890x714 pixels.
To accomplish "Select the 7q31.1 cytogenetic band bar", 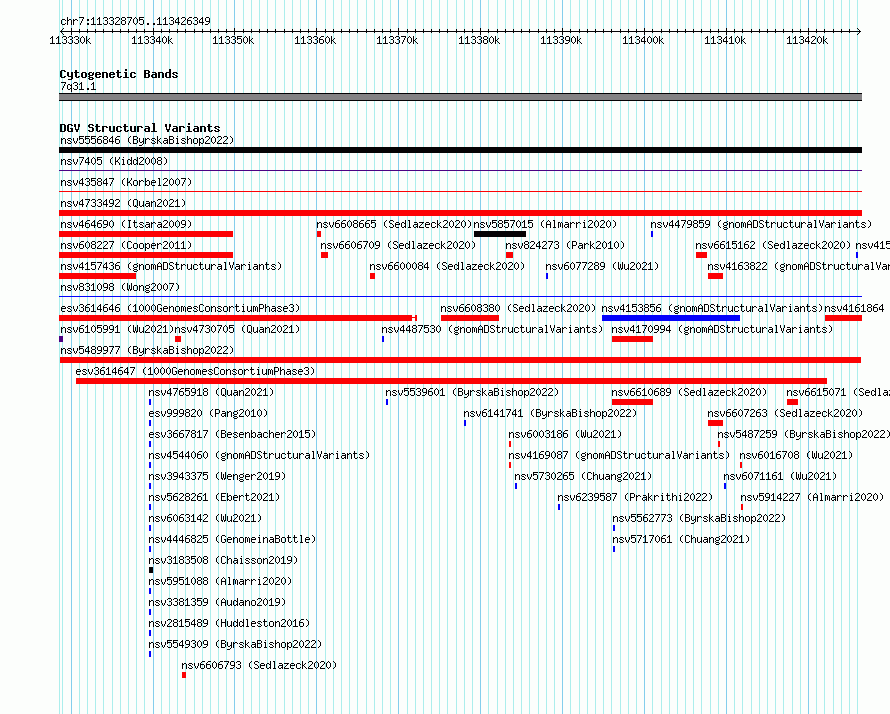I will click(460, 97).
